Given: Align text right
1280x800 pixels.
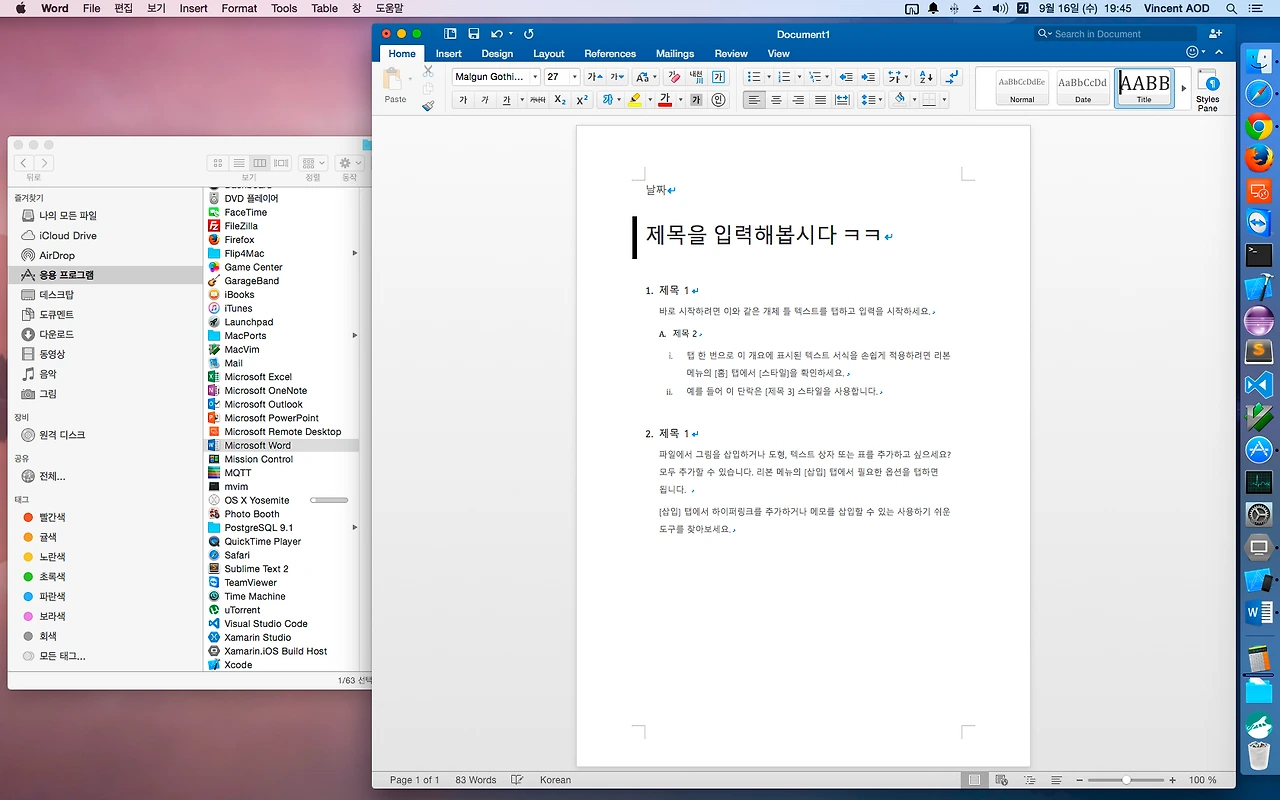Looking at the screenshot, I should (798, 100).
